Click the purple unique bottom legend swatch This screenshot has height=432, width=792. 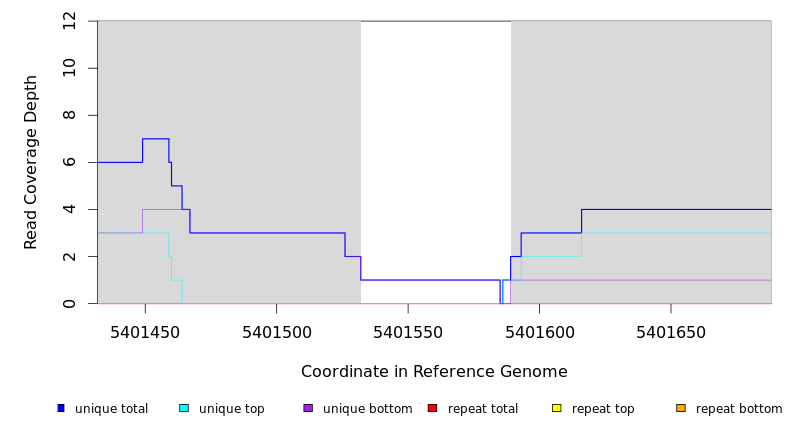(x=308, y=408)
